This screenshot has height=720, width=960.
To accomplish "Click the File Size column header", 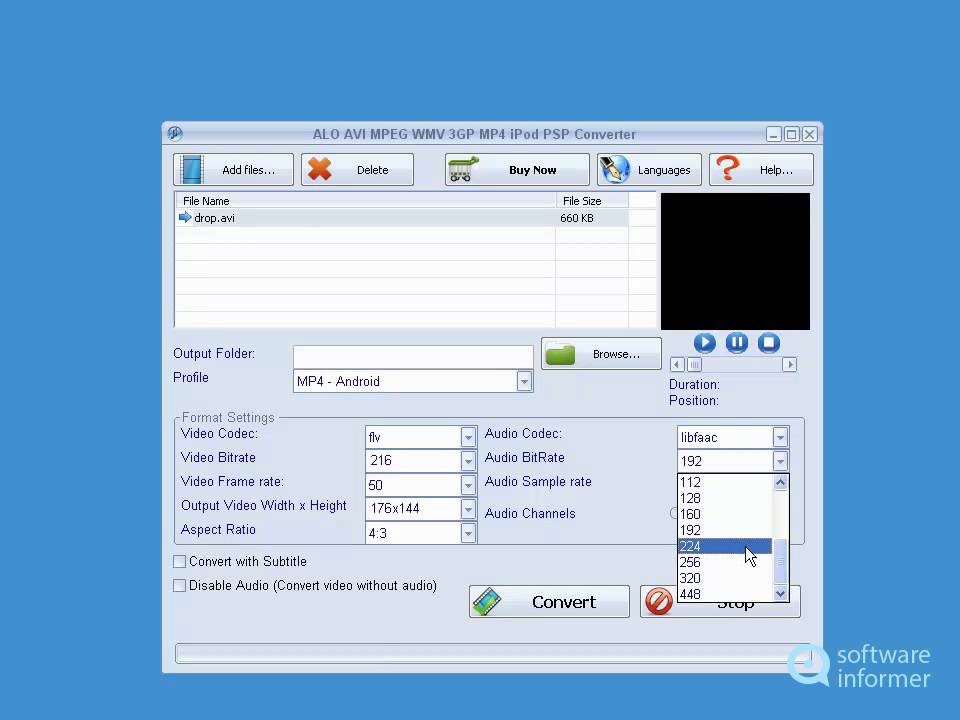I will pos(592,201).
